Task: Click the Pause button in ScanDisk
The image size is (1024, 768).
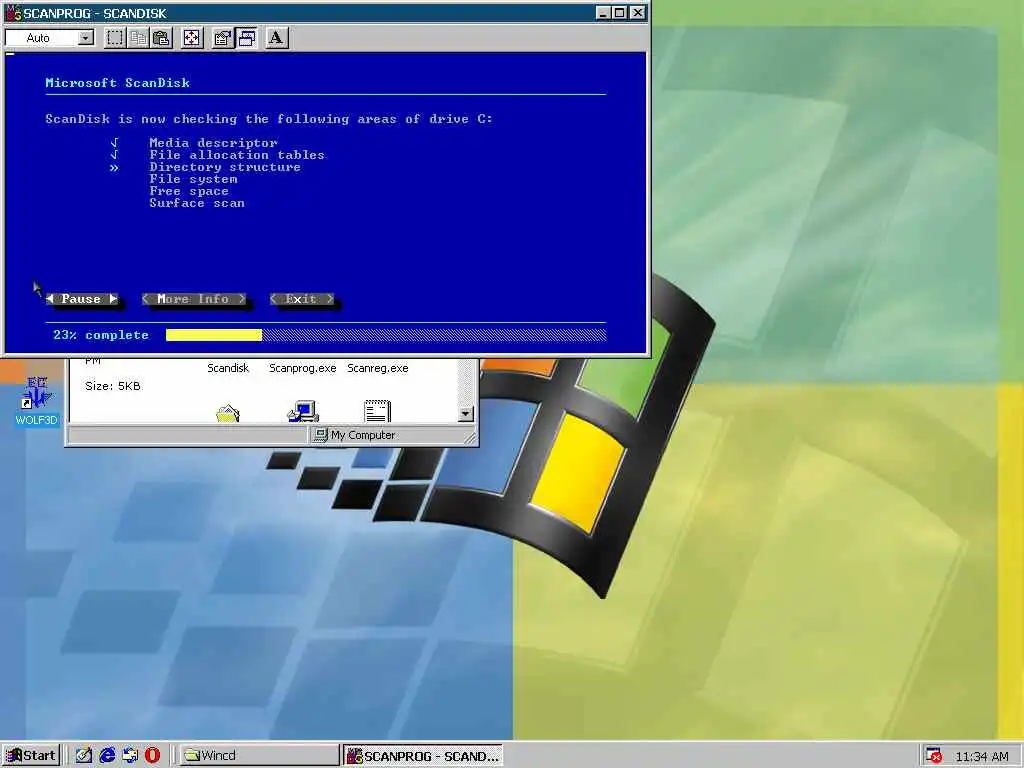Action: click(82, 299)
